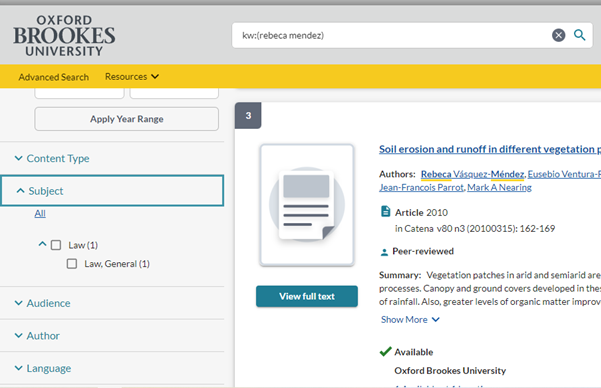Collapse the Law subject tree arrow

42,244
